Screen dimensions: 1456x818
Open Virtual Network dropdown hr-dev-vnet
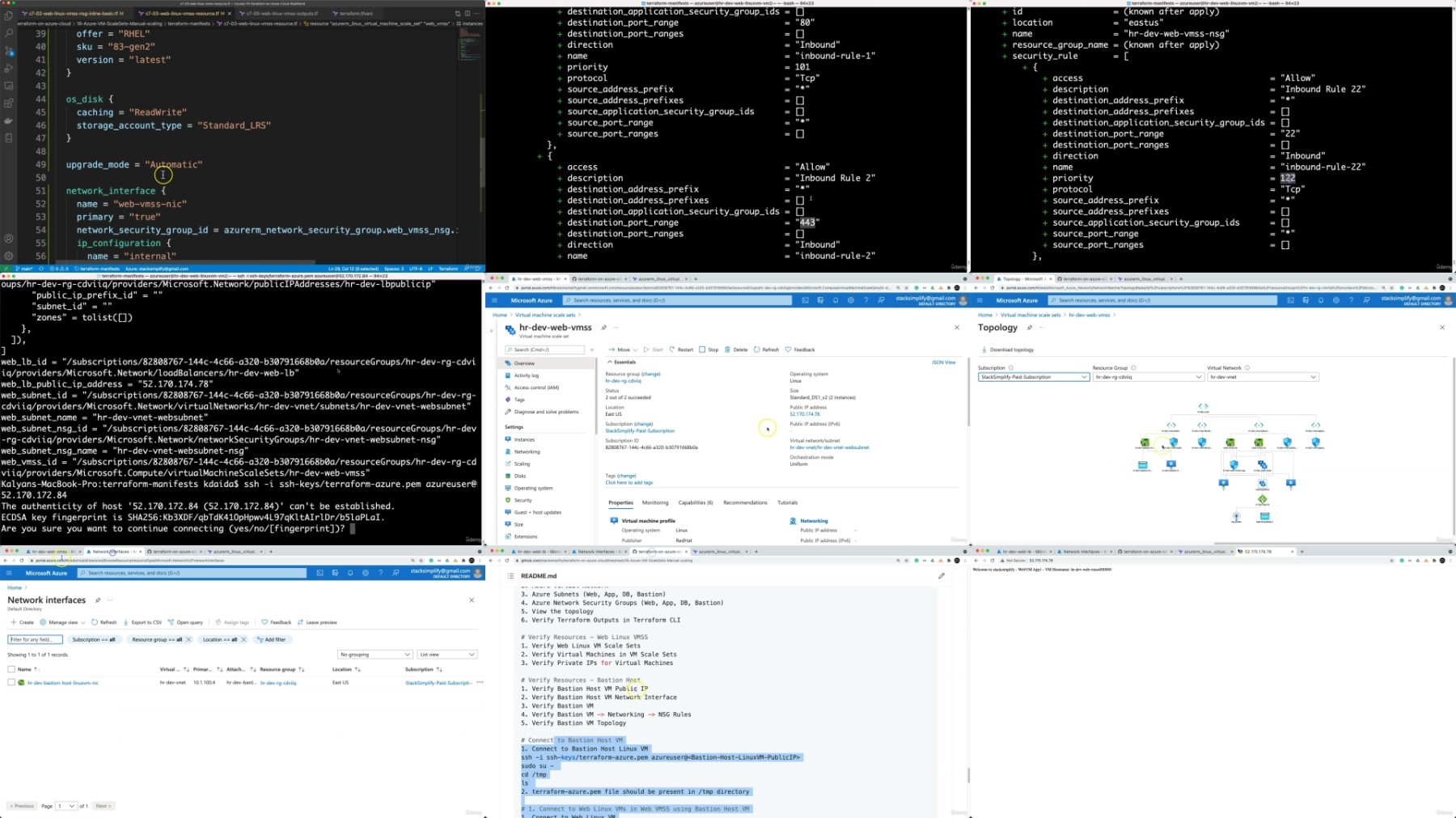1263,377
